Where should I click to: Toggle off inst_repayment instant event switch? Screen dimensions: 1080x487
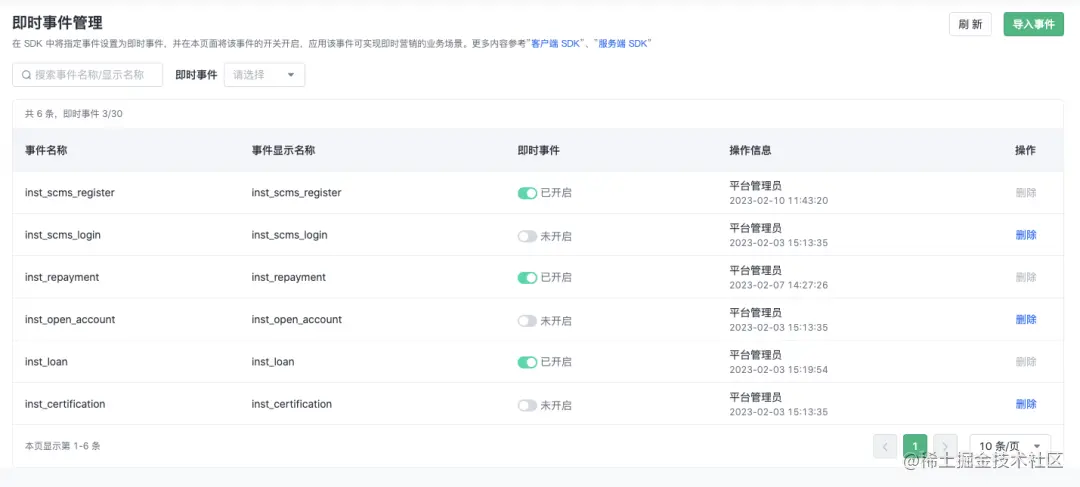tap(527, 278)
